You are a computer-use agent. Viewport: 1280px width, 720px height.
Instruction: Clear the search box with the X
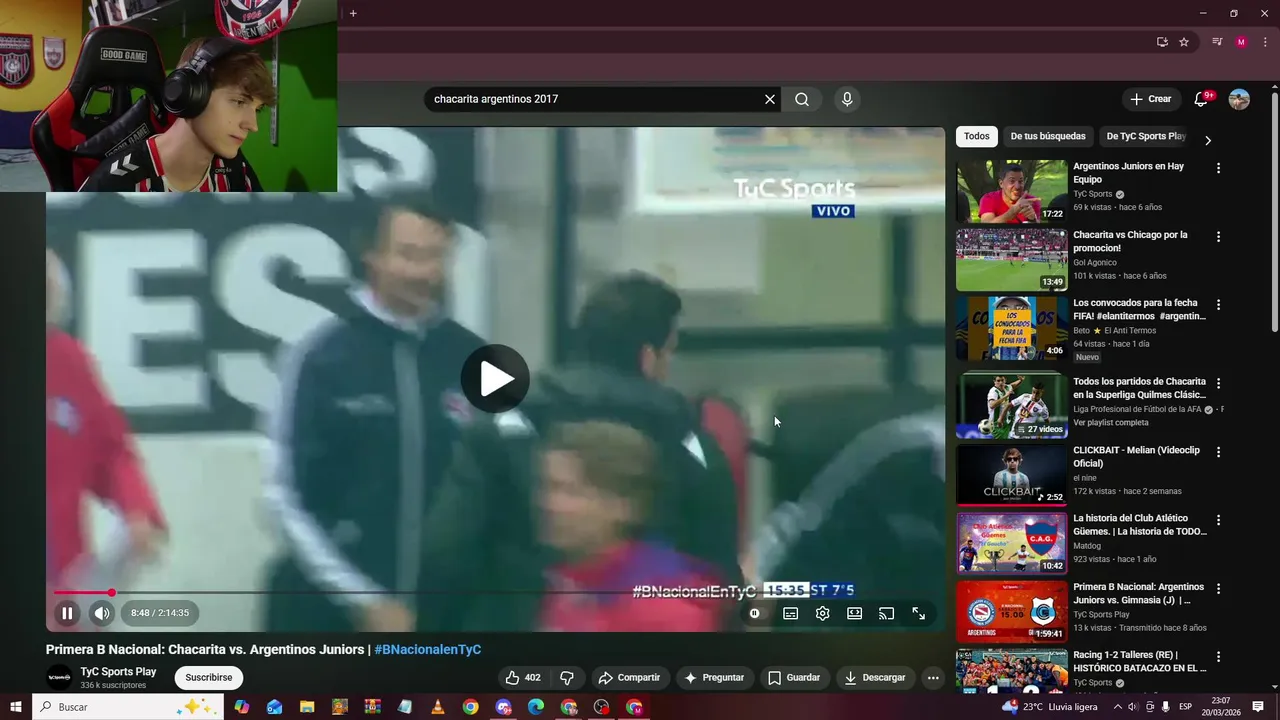[x=770, y=99]
